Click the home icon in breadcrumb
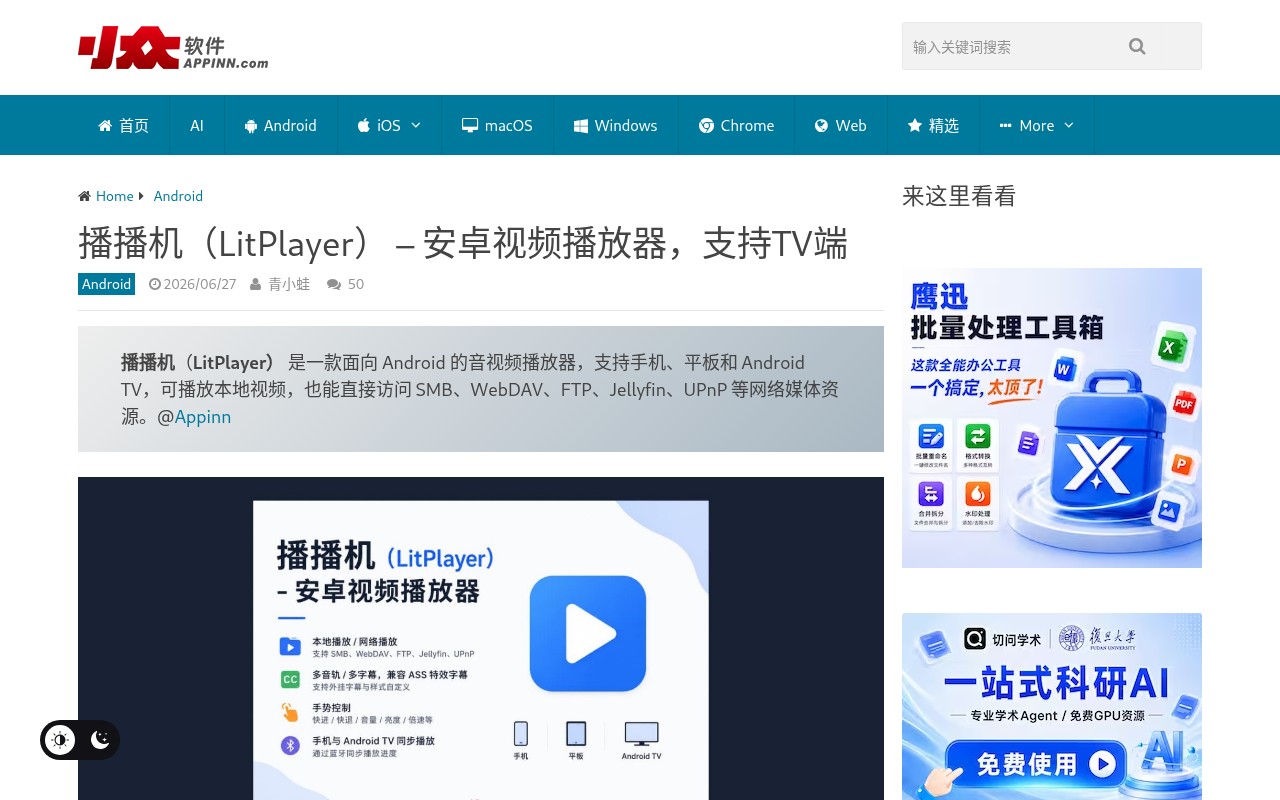Image resolution: width=1280 pixels, height=800 pixels. click(85, 196)
